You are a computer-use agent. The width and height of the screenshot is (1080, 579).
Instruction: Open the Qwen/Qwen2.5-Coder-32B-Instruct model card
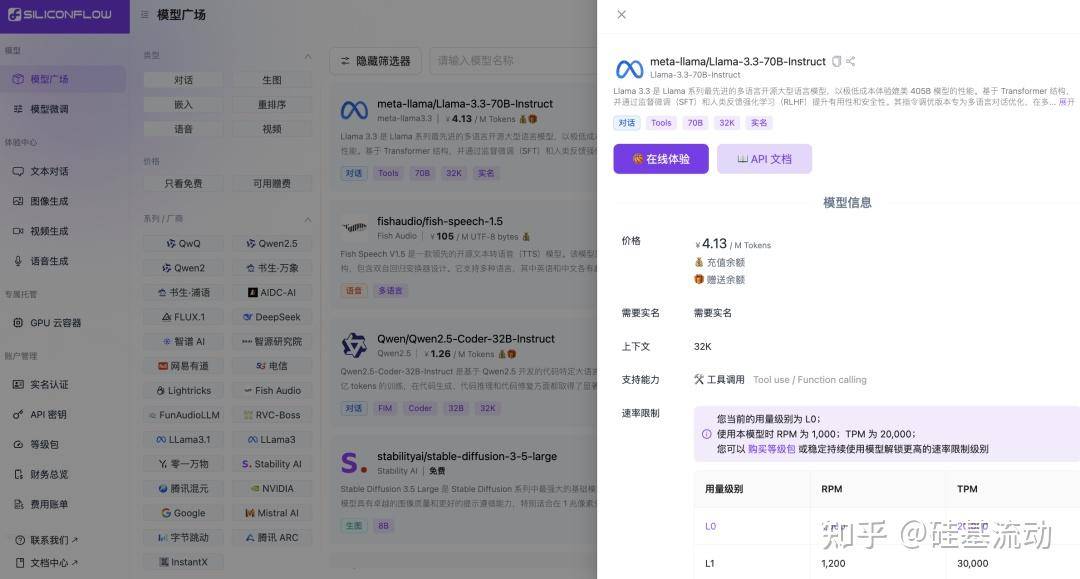[465, 372]
